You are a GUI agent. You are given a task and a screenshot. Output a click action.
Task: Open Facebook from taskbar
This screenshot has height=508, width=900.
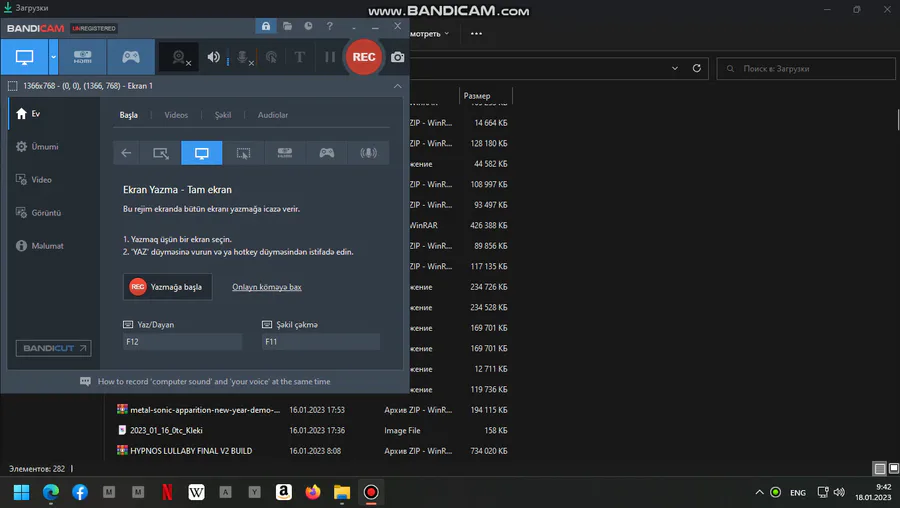80,493
